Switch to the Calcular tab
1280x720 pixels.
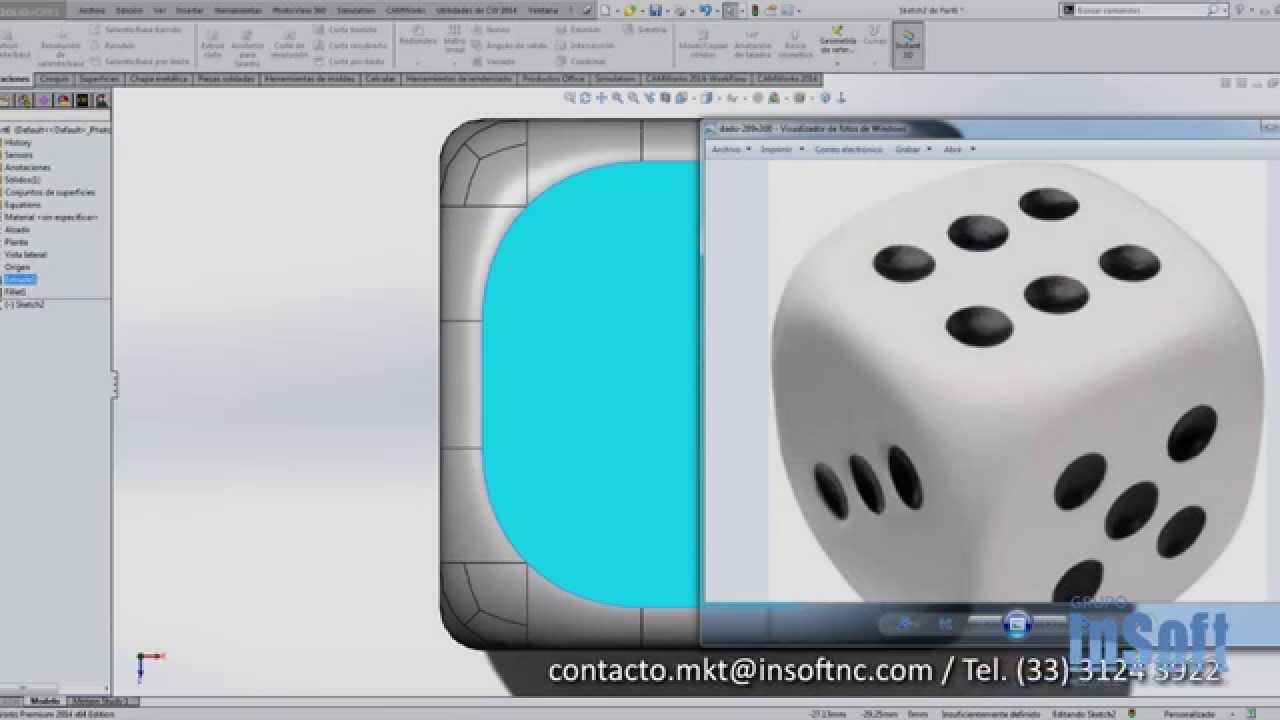tap(380, 78)
